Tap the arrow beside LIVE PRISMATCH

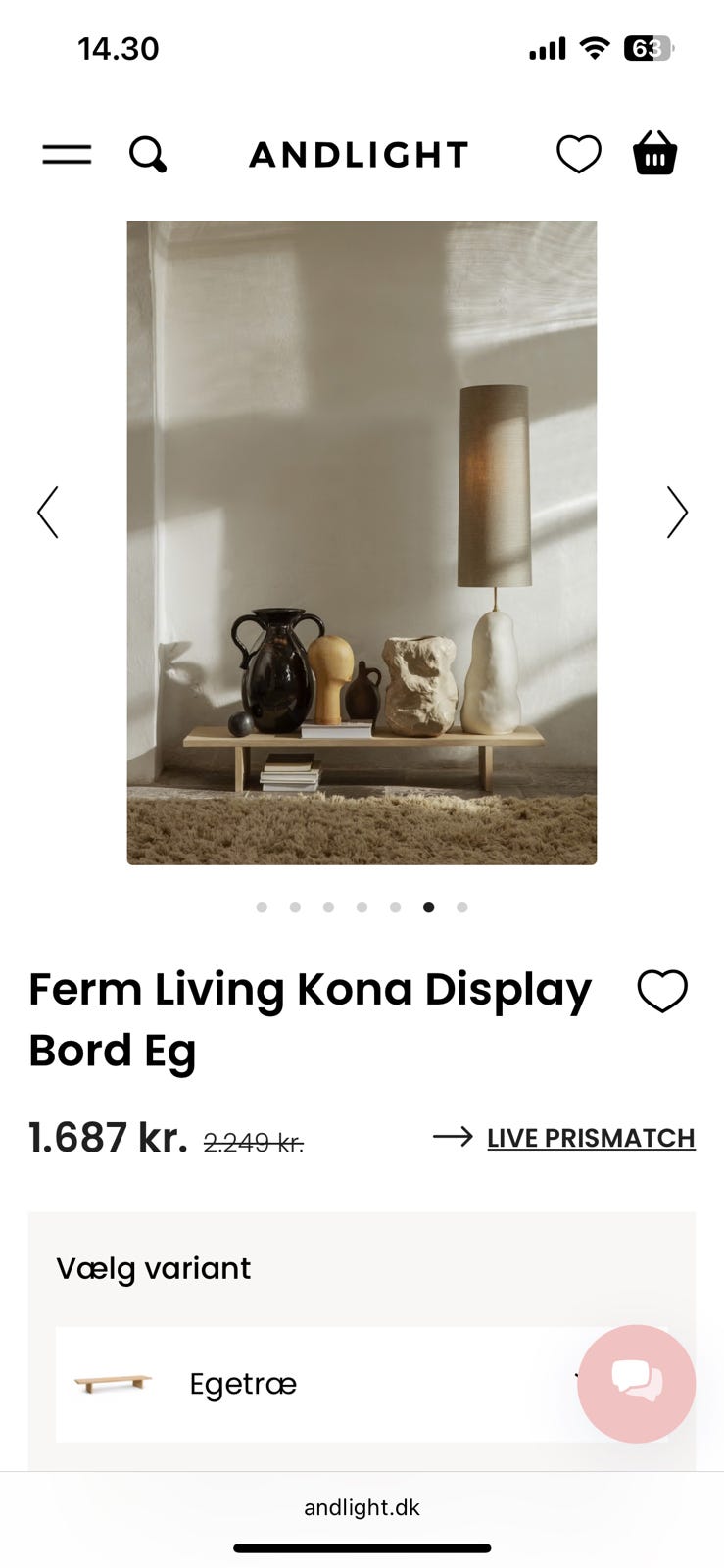coord(453,1137)
